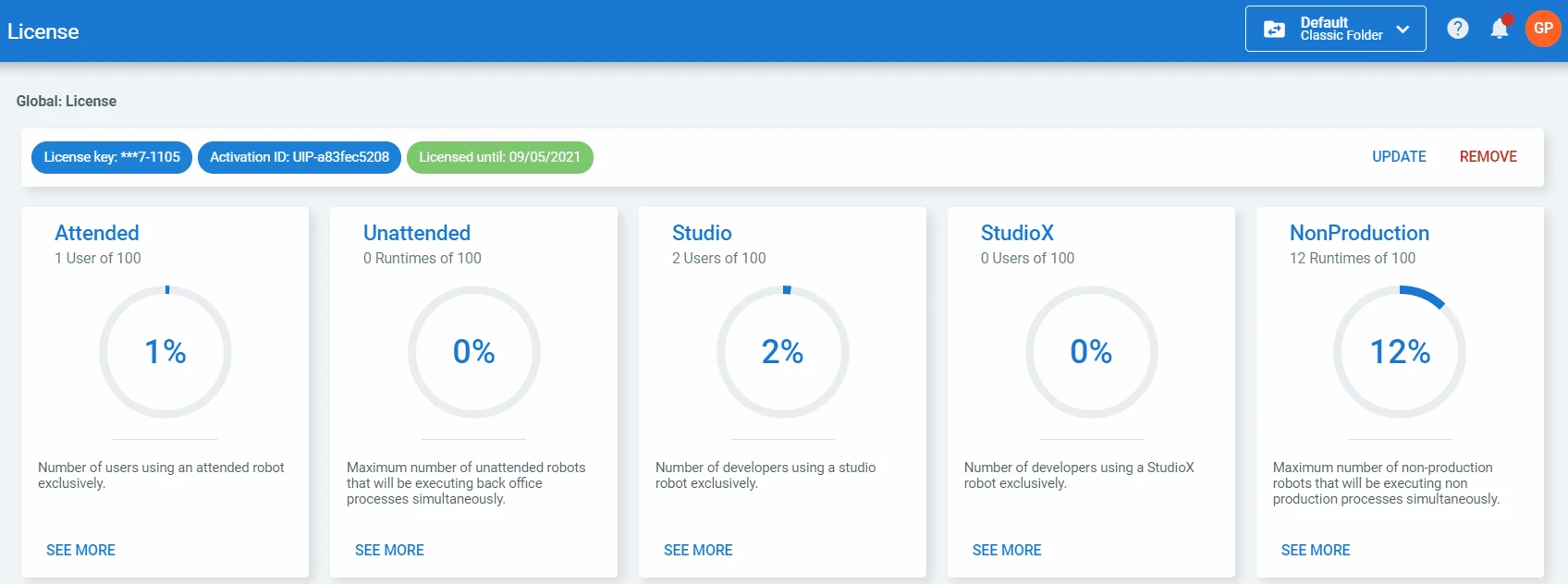Click the License key ***7-1105 chip
The image size is (1568, 584).
point(112,157)
